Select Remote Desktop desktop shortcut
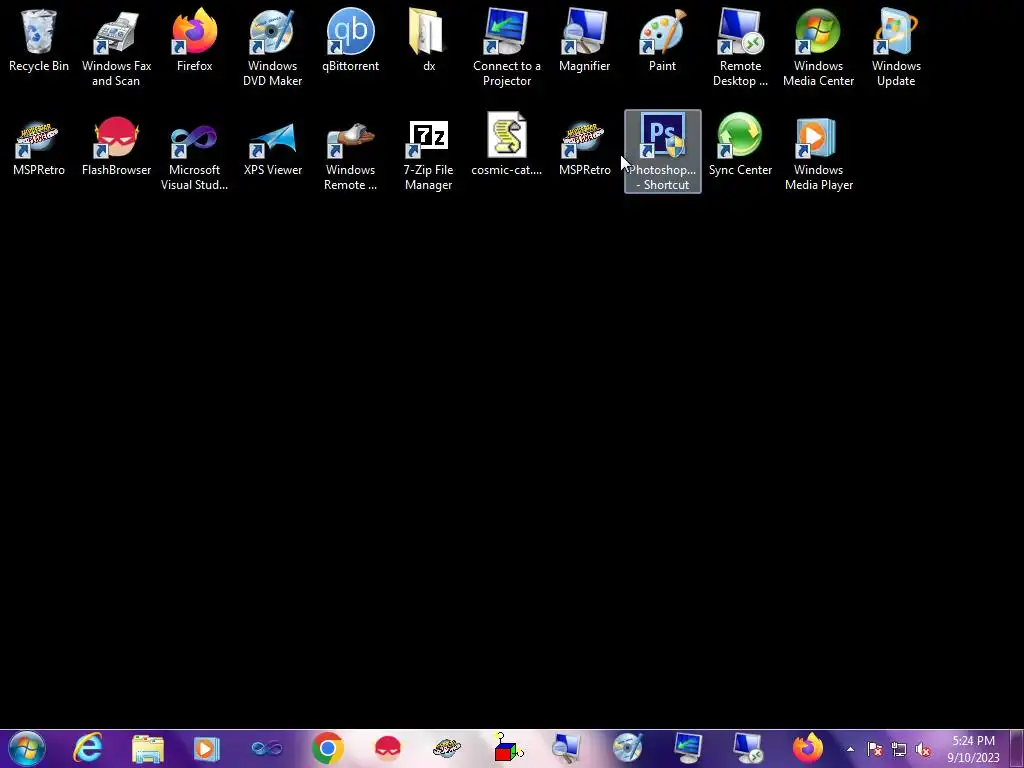Image resolution: width=1024 pixels, height=768 pixels. [x=741, y=47]
